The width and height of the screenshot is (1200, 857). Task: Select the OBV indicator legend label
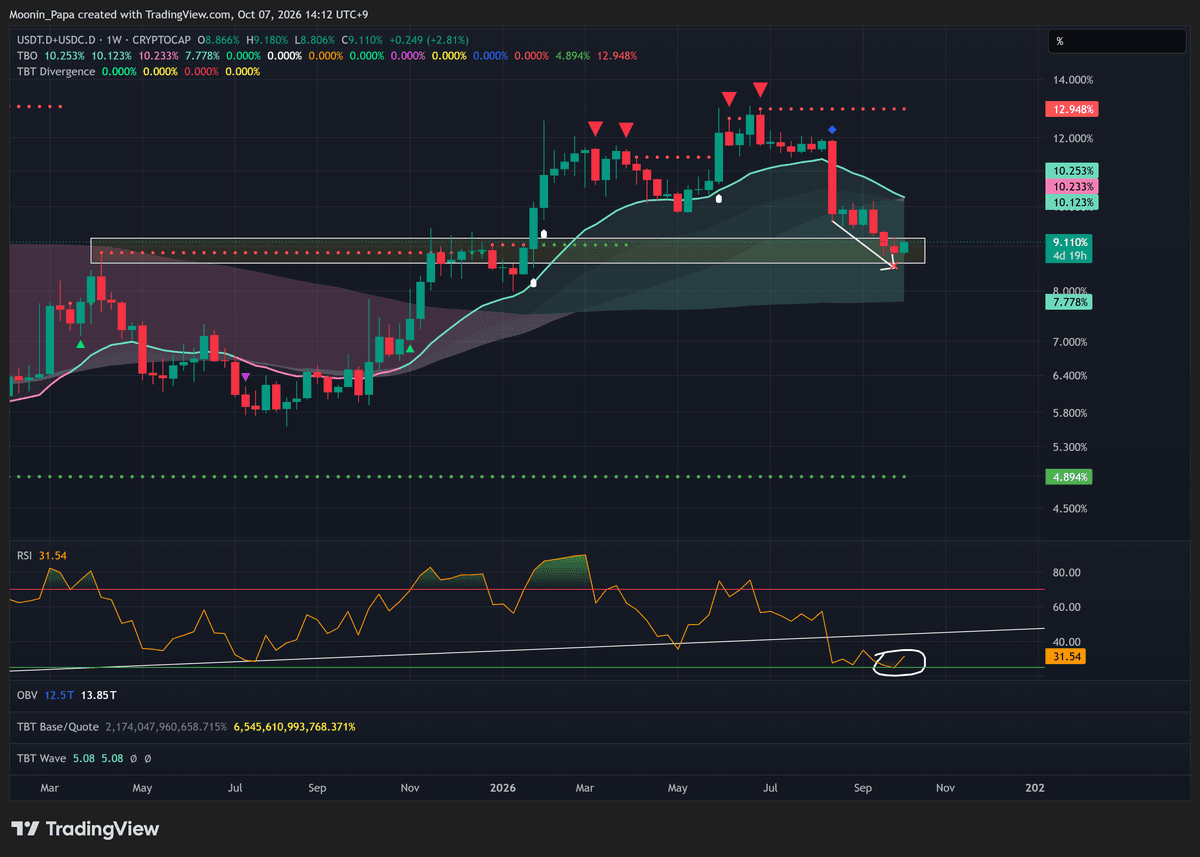point(27,694)
